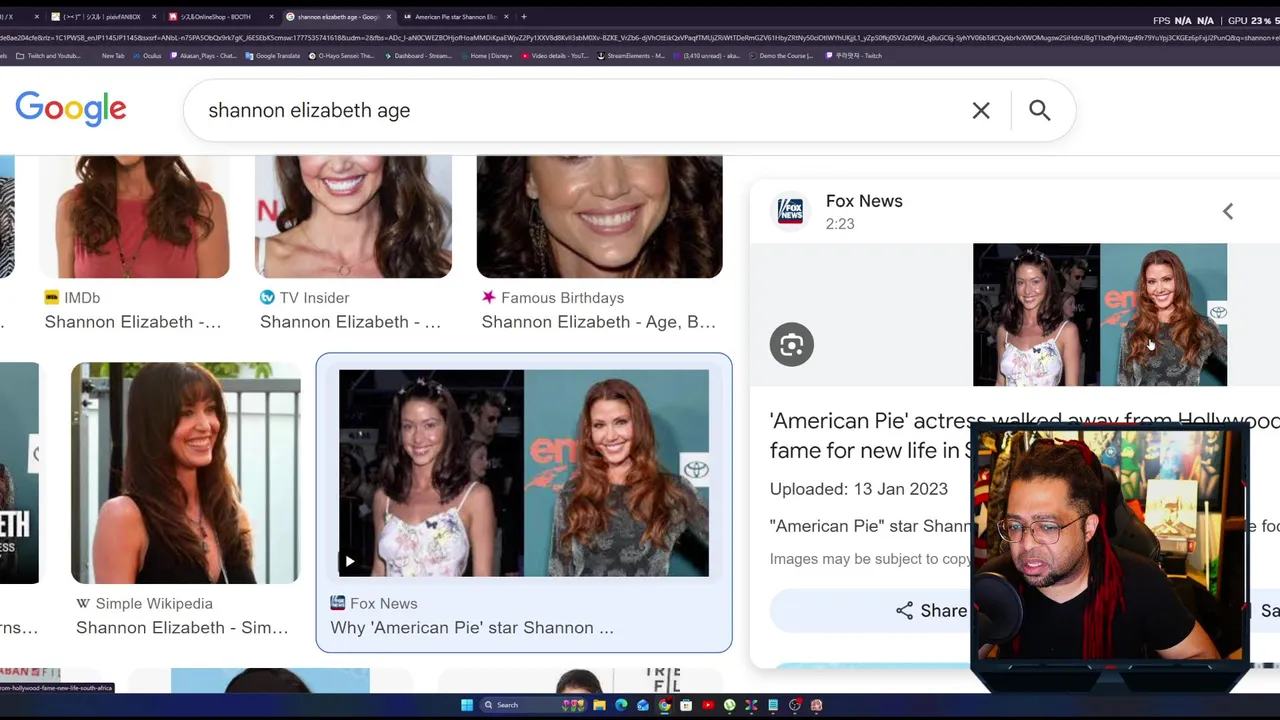Open the TV Insider Shannon Elizabeth result

[350, 322]
